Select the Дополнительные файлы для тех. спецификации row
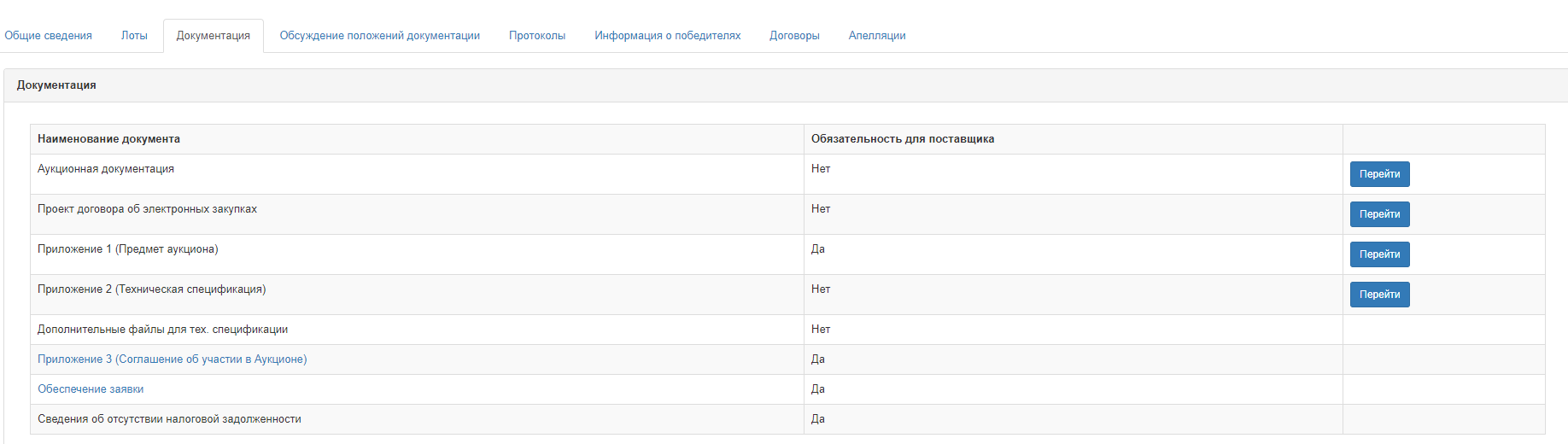The image size is (1568, 444). click(787, 330)
